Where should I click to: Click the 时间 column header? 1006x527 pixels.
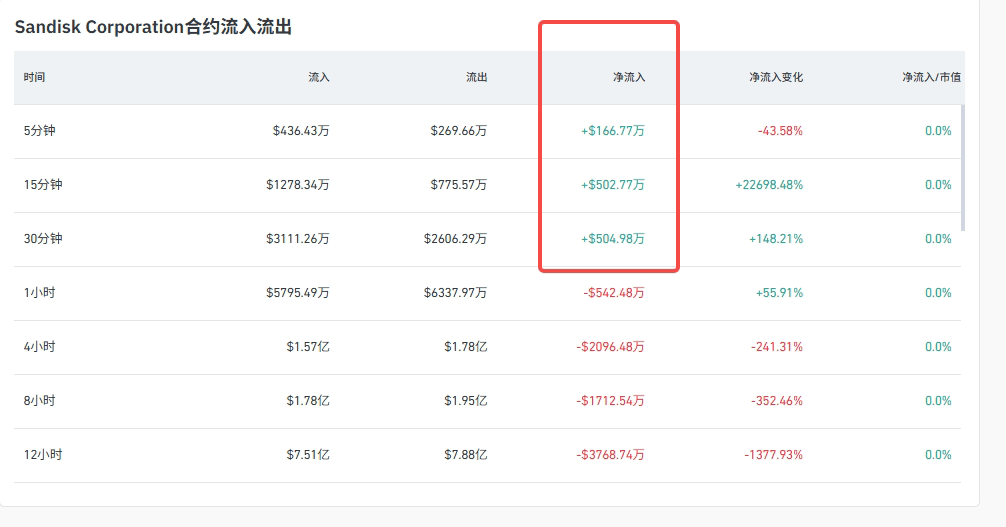tap(35, 77)
